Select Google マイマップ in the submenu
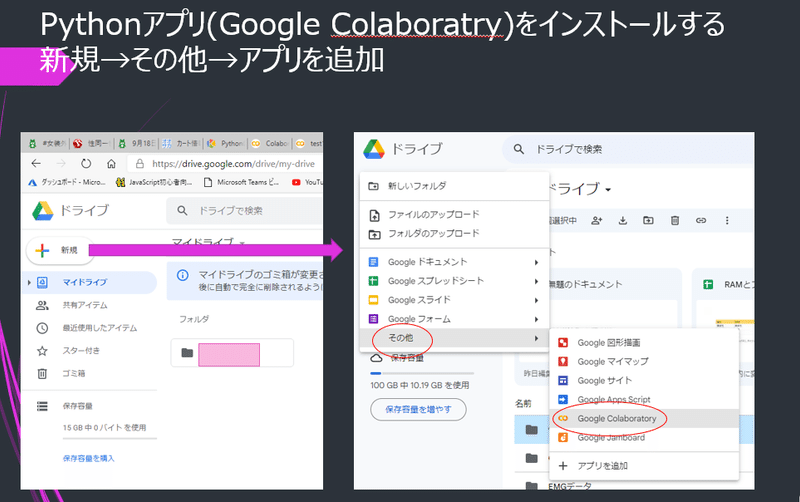Screen dimensions: 800x502 644,361
